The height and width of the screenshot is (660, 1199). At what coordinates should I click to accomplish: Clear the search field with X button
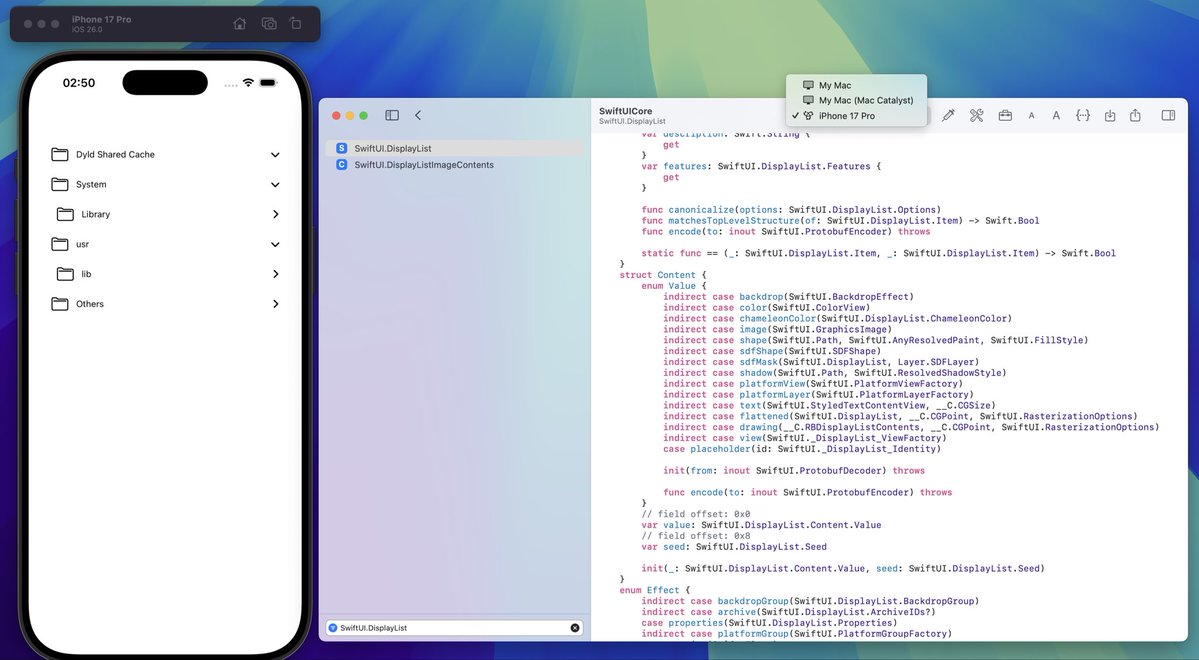pyautogui.click(x=575, y=628)
